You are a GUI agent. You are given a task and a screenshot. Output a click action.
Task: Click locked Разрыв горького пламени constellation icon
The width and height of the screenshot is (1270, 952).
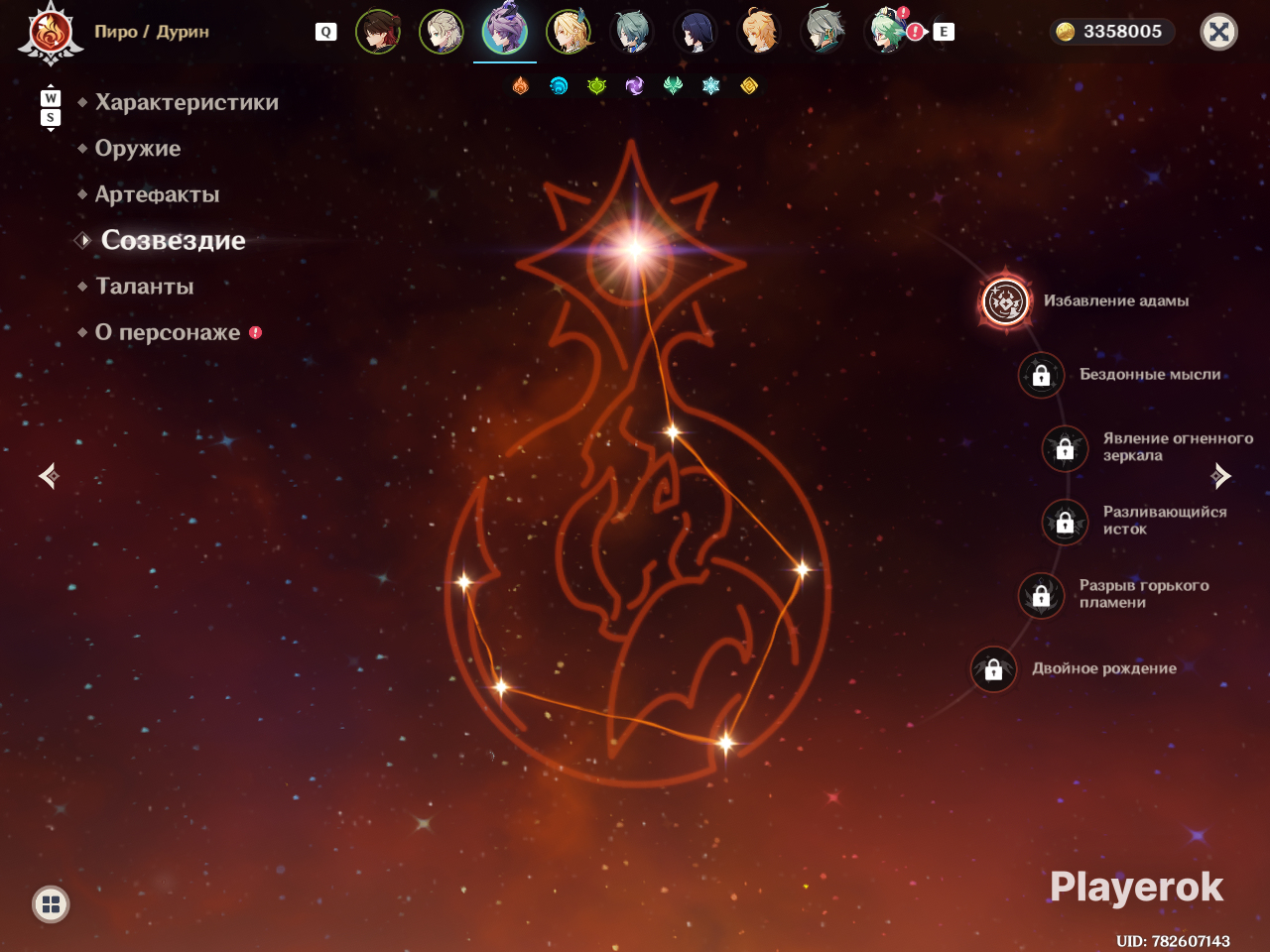coord(1041,595)
